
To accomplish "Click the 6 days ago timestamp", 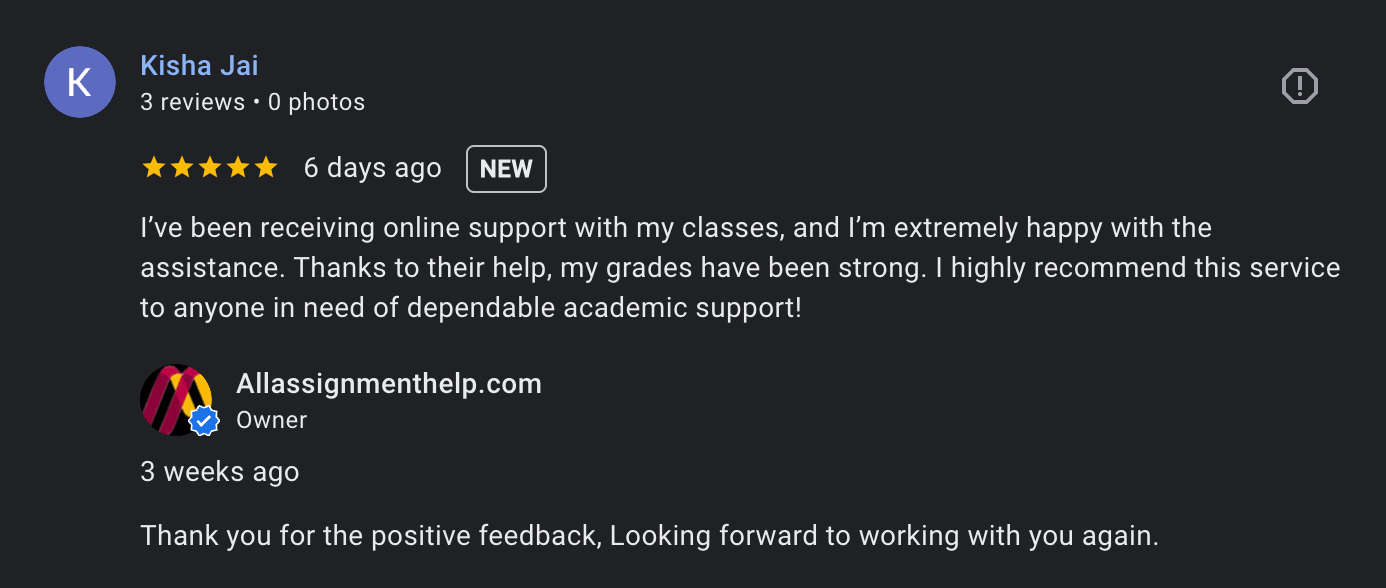I will tap(372, 167).
